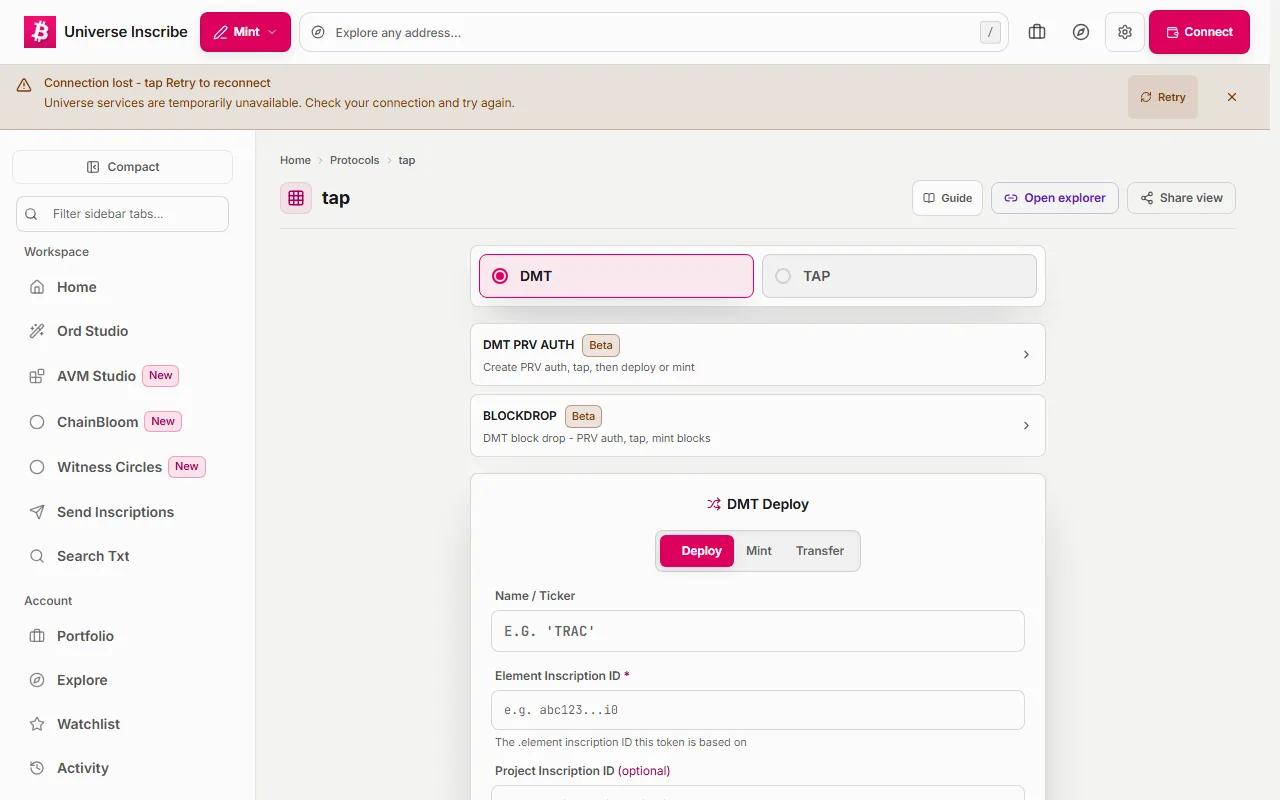Viewport: 1280px width, 800px height.
Task: Click 'Create PRV auth, tap, then deploy or mint' text
Action: coord(589,367)
